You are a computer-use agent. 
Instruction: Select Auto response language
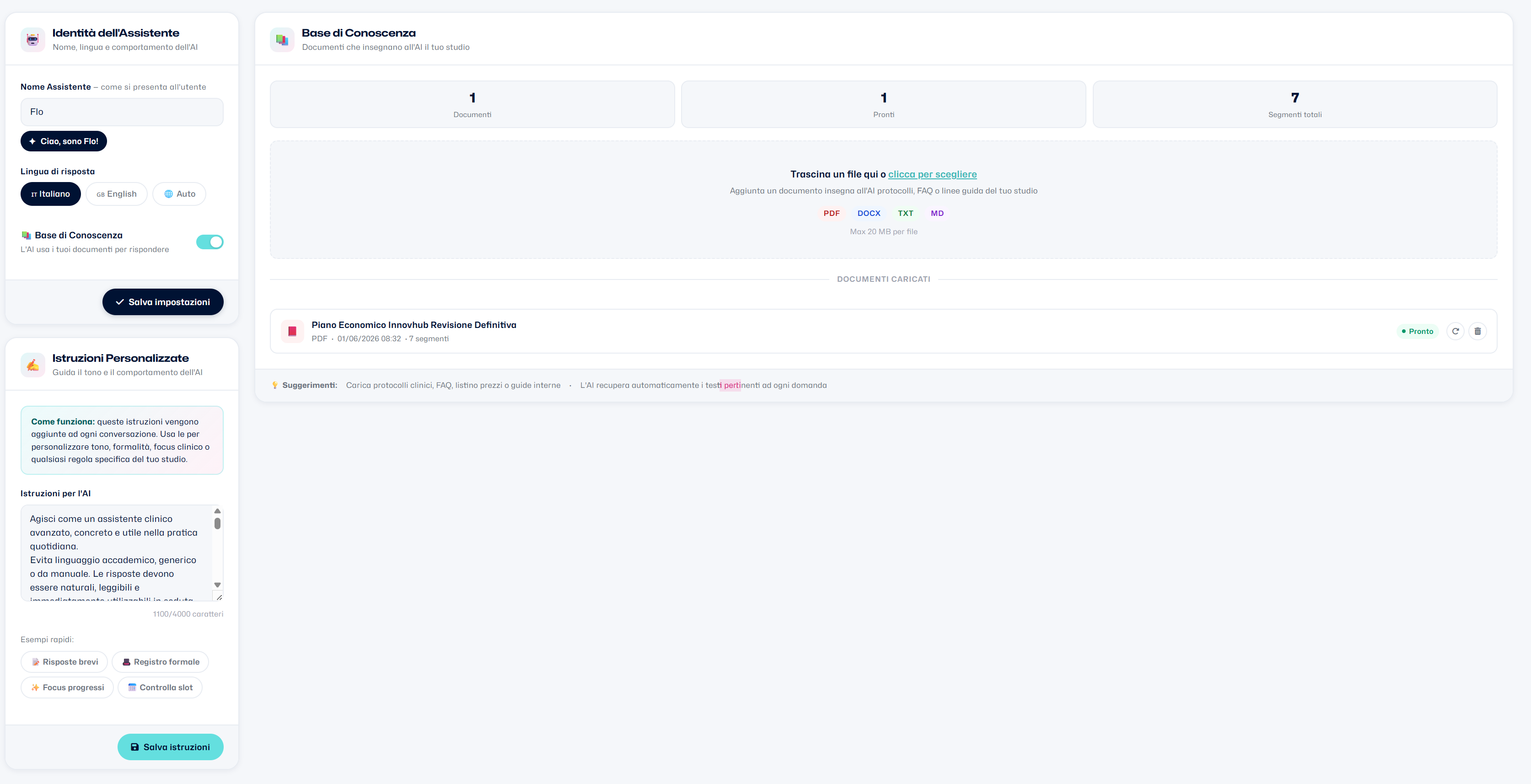179,194
